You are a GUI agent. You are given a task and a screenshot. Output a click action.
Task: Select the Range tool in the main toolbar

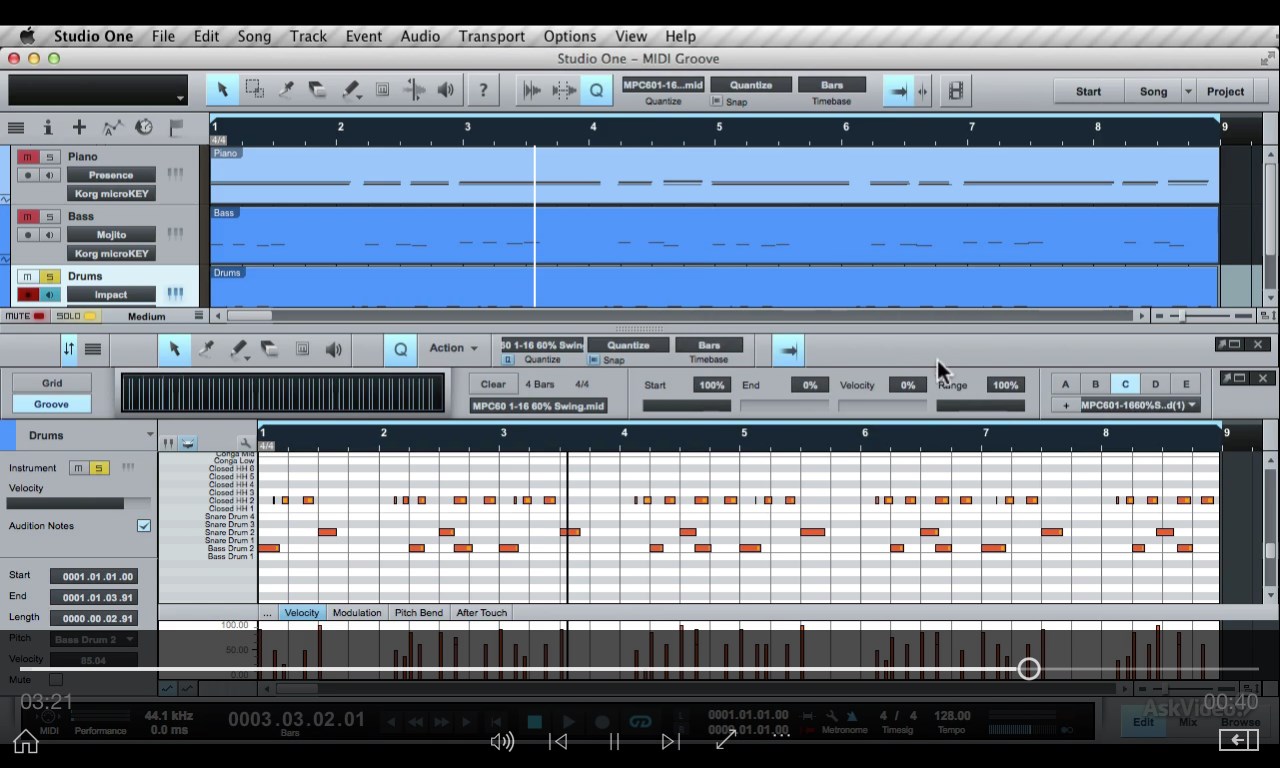254,90
